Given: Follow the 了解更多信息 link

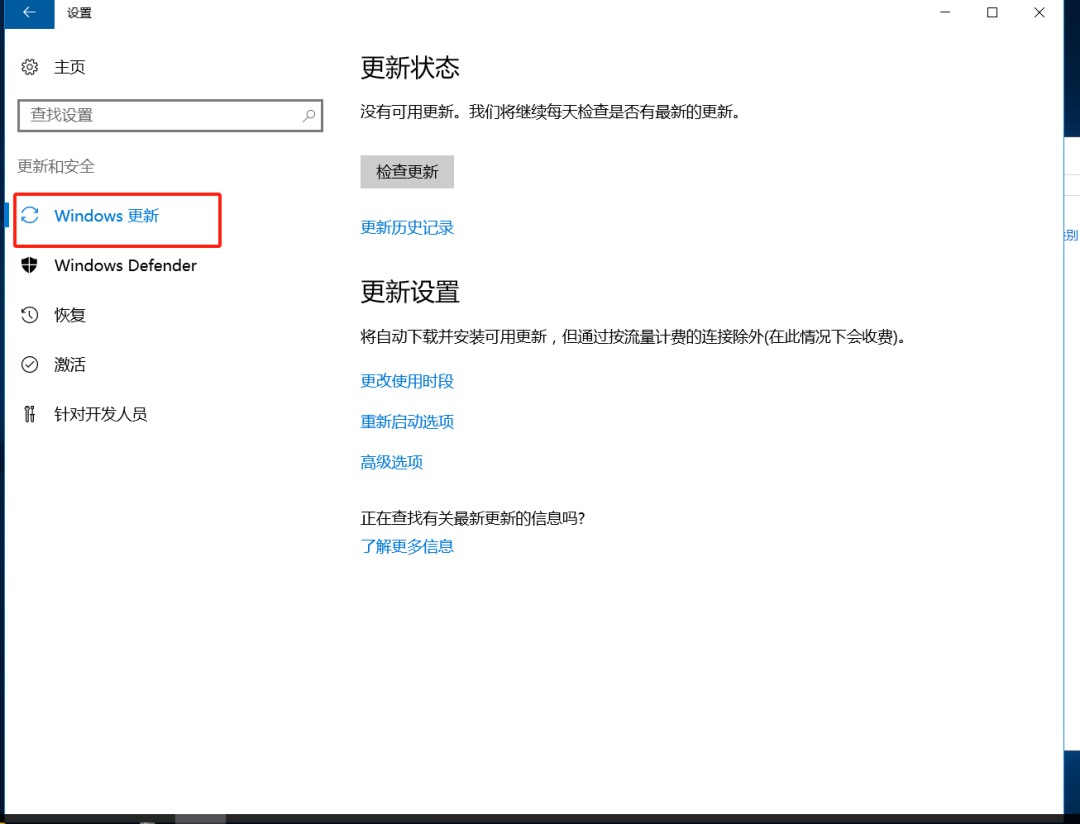Looking at the screenshot, I should pyautogui.click(x=407, y=546).
